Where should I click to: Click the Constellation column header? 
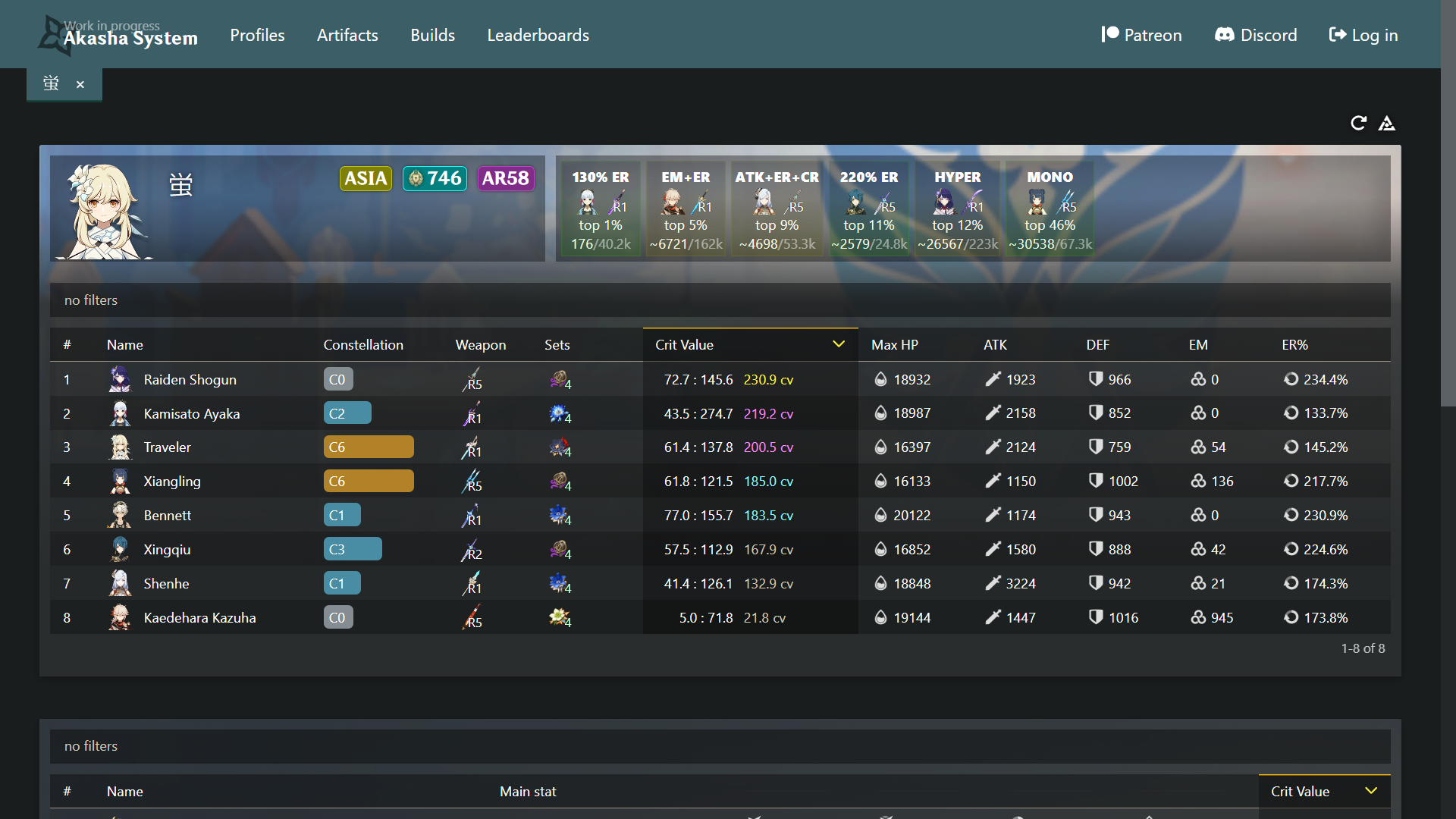click(363, 345)
